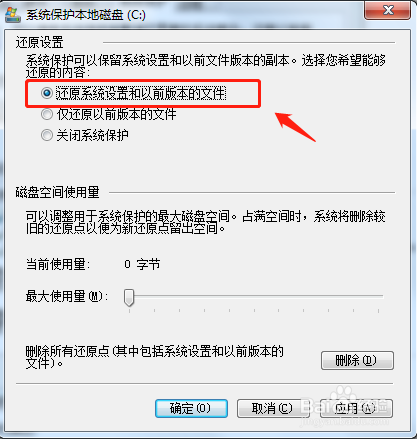Image resolution: width=417 pixels, height=439 pixels.
Task: Click the middle of the max usage slider track
Action: (254, 296)
